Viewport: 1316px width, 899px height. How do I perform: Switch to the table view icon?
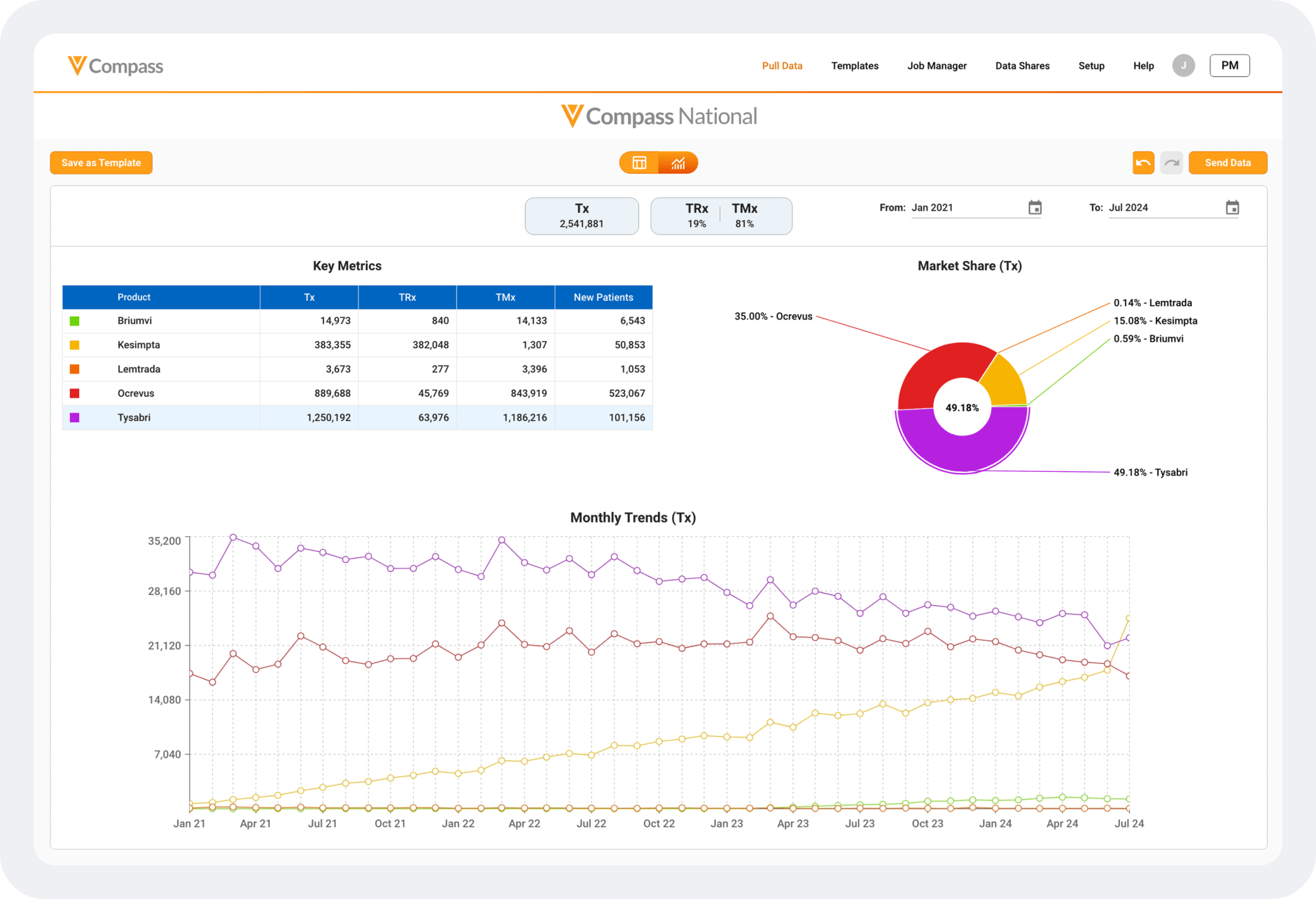tap(639, 163)
